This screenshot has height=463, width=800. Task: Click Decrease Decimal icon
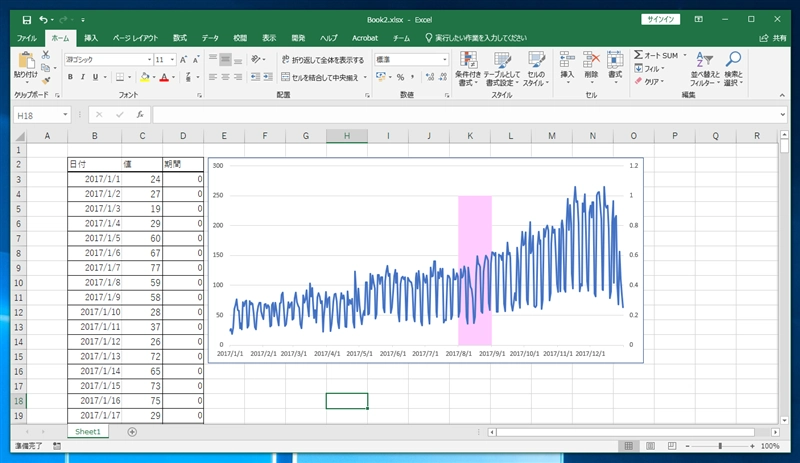443,77
